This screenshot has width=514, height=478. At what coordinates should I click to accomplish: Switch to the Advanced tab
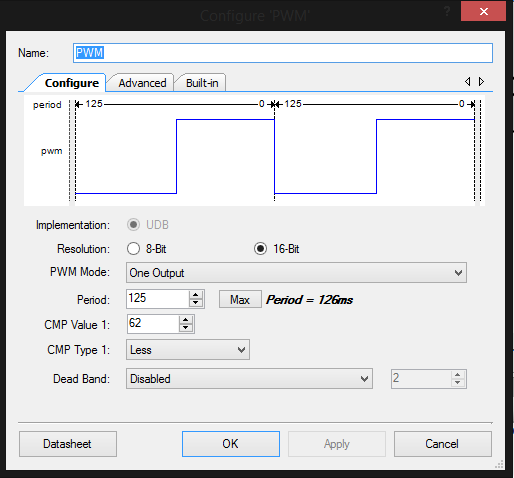(x=142, y=83)
